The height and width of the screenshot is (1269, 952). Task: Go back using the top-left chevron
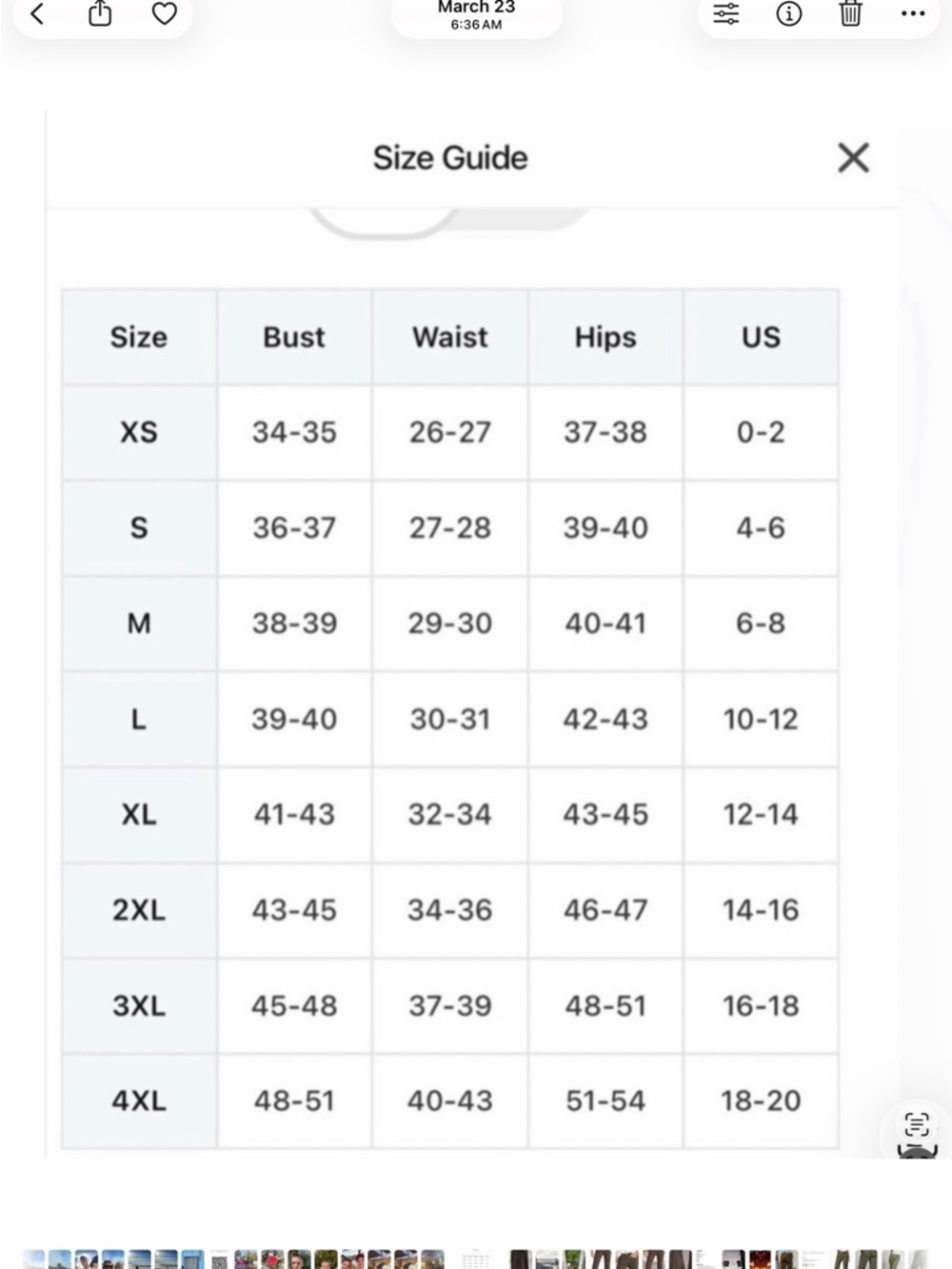(37, 13)
